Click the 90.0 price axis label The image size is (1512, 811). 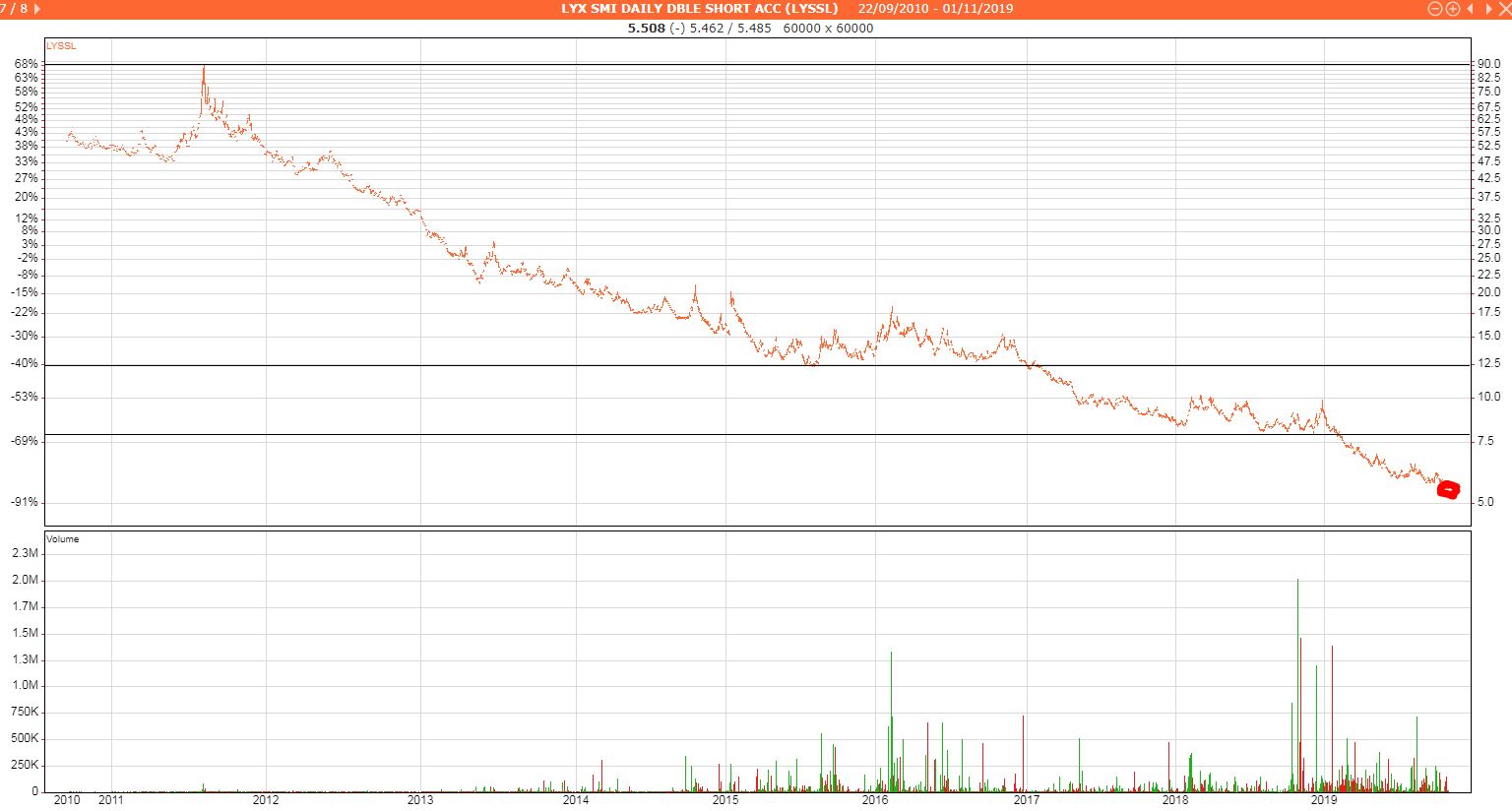pyautogui.click(x=1488, y=64)
